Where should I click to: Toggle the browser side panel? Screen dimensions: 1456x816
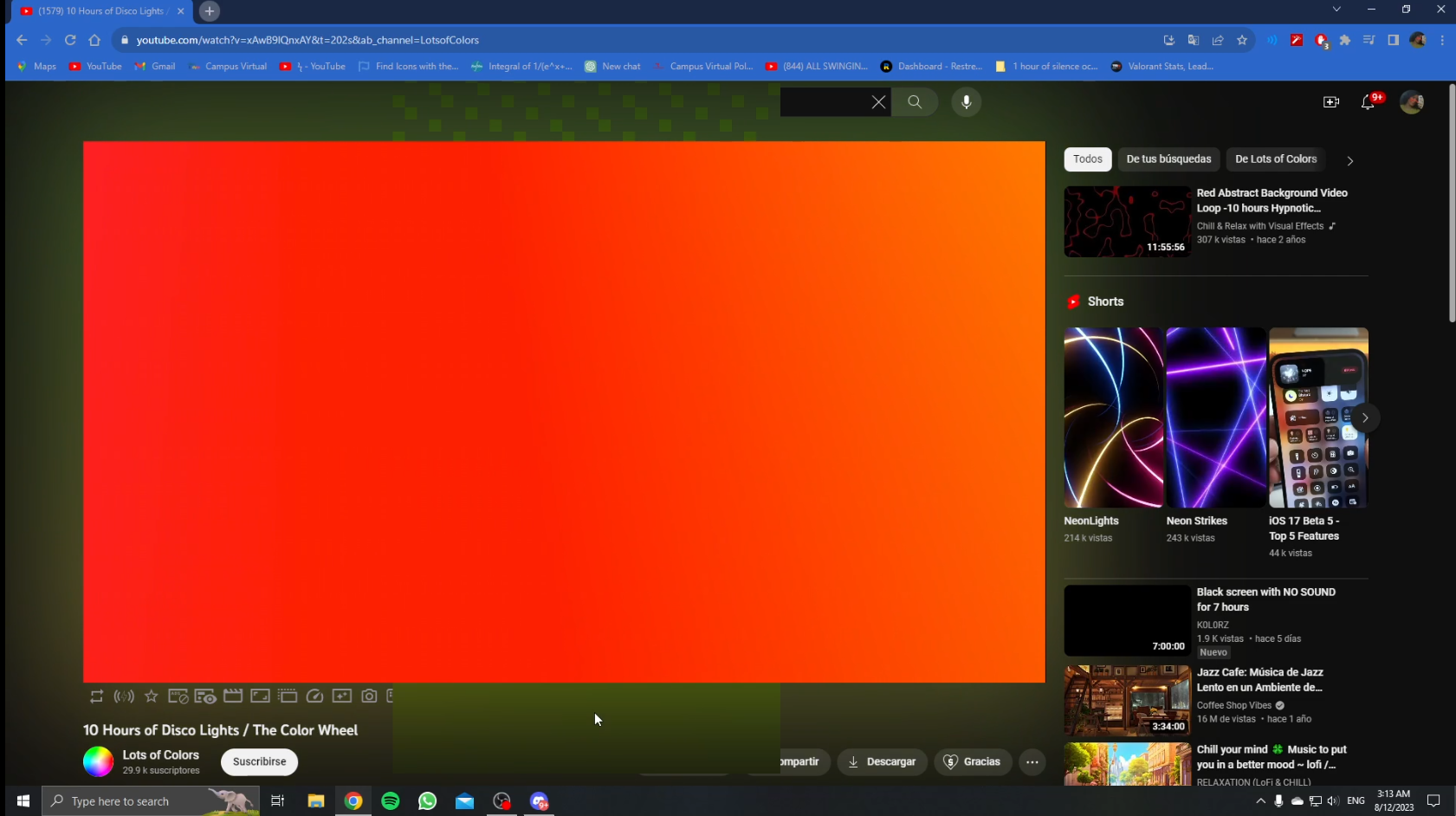click(x=1394, y=40)
